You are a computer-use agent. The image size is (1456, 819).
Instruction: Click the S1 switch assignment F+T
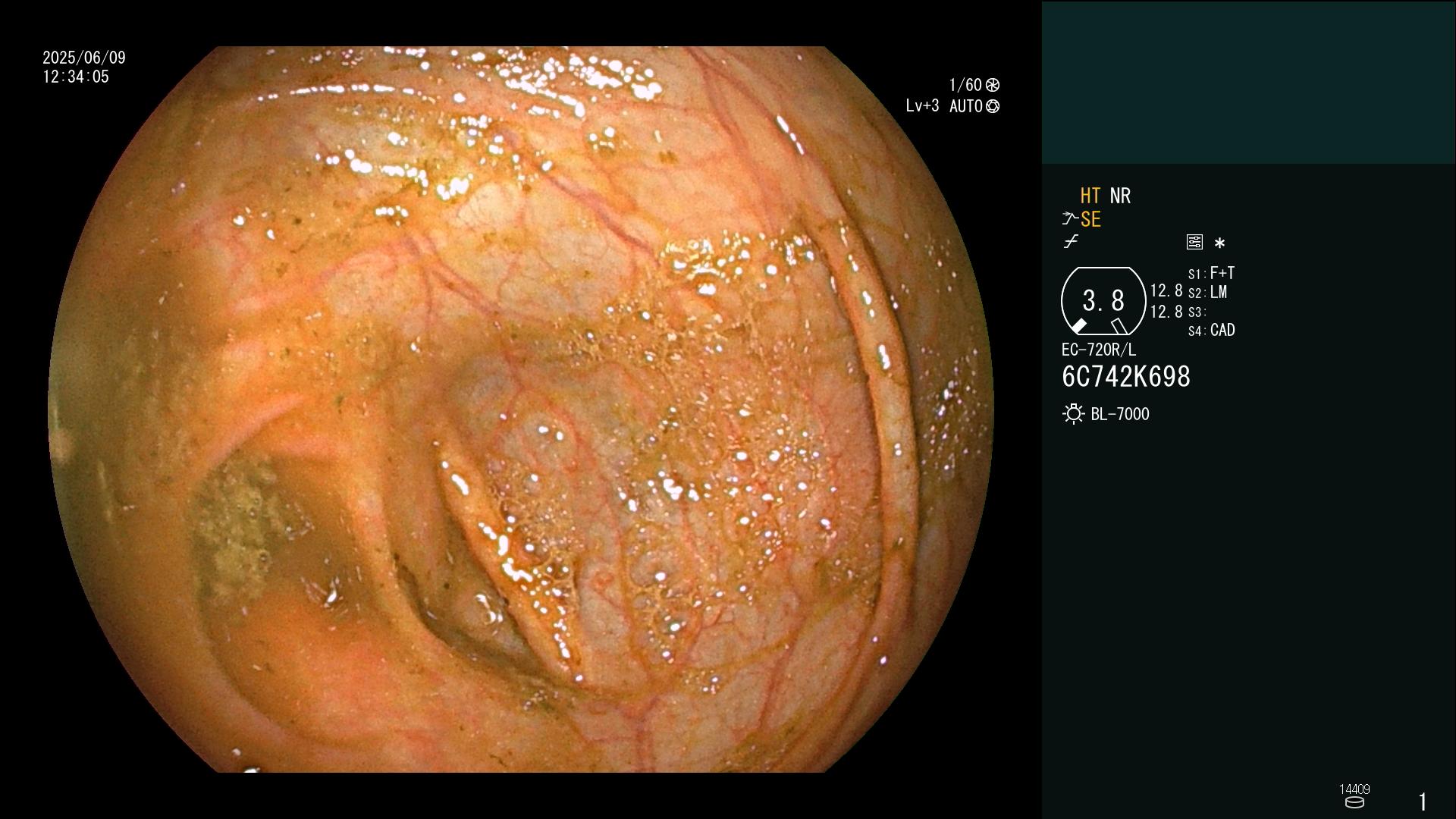(x=1212, y=273)
